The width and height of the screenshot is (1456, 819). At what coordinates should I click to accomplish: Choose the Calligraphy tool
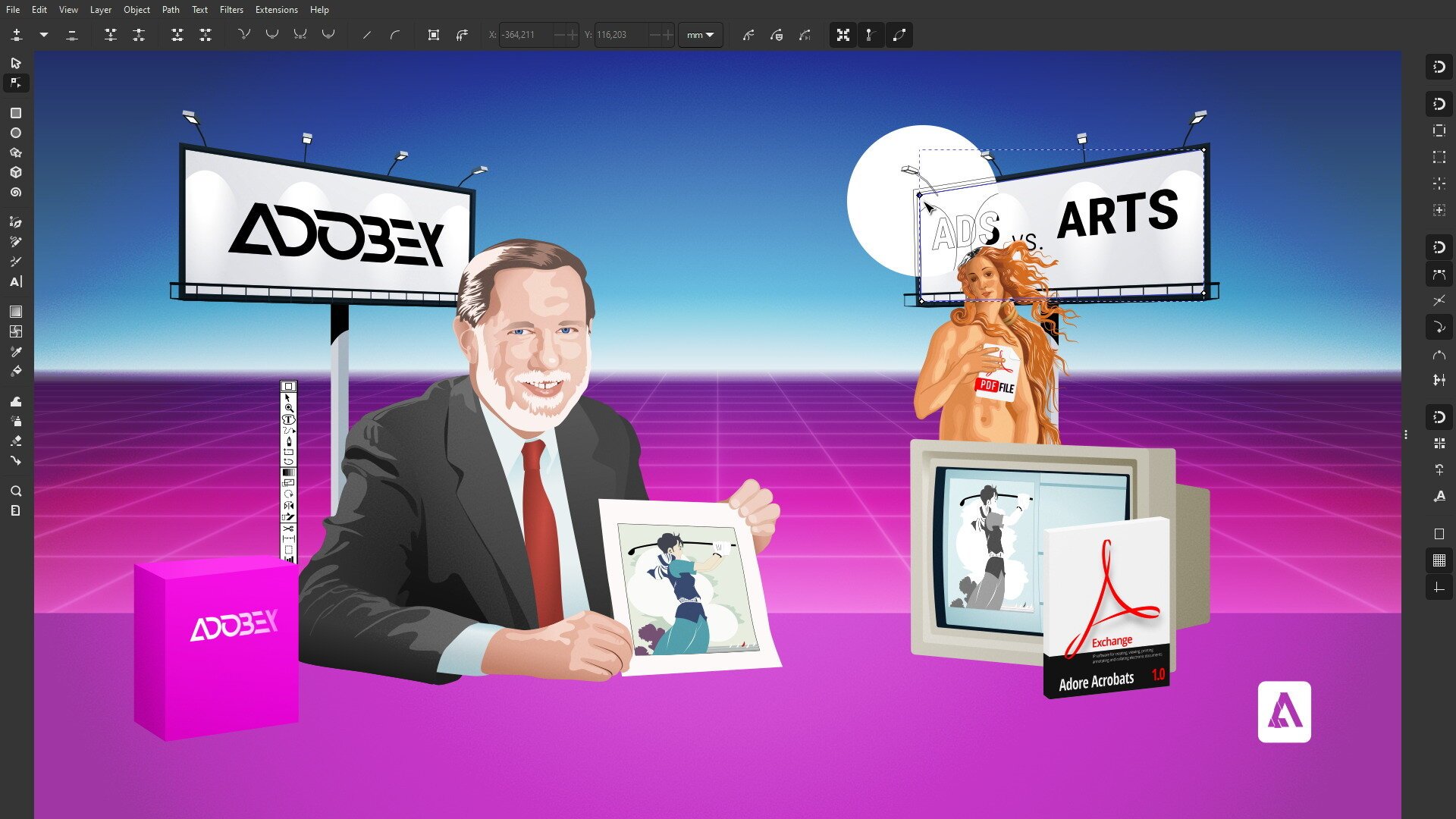[x=16, y=262]
